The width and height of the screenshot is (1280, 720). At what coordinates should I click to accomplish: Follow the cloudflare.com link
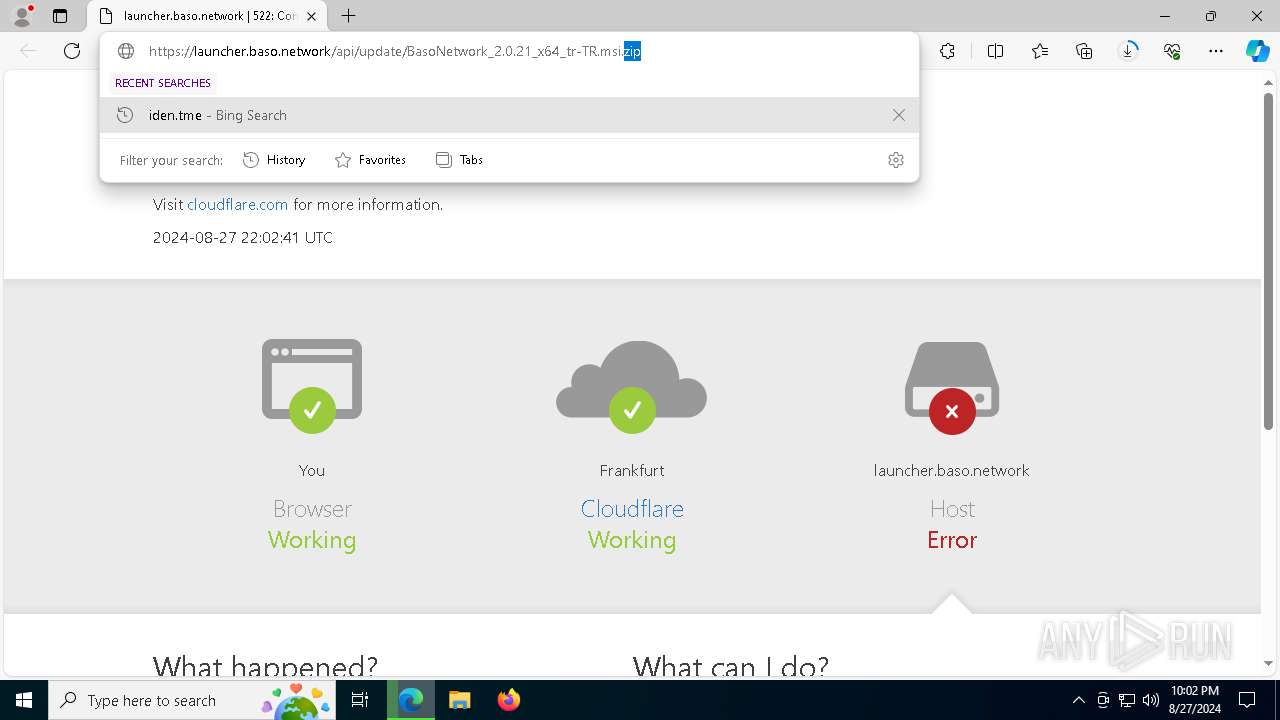(x=237, y=204)
